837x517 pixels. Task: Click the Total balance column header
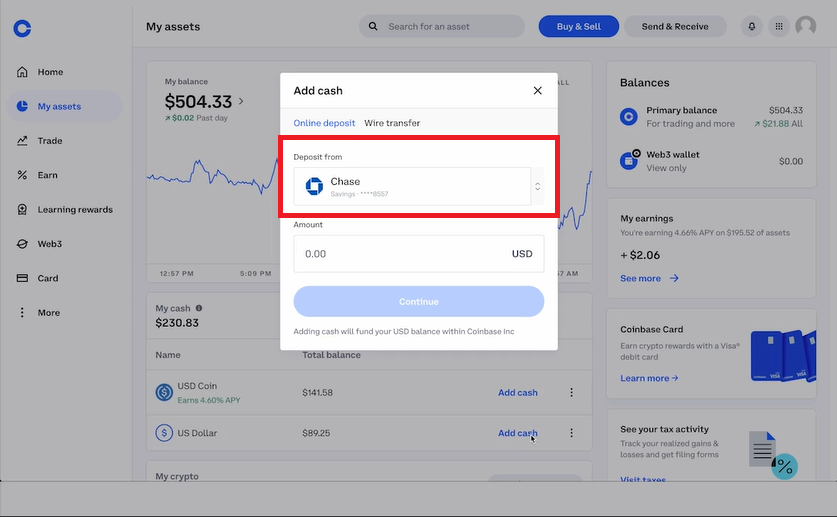pos(331,355)
